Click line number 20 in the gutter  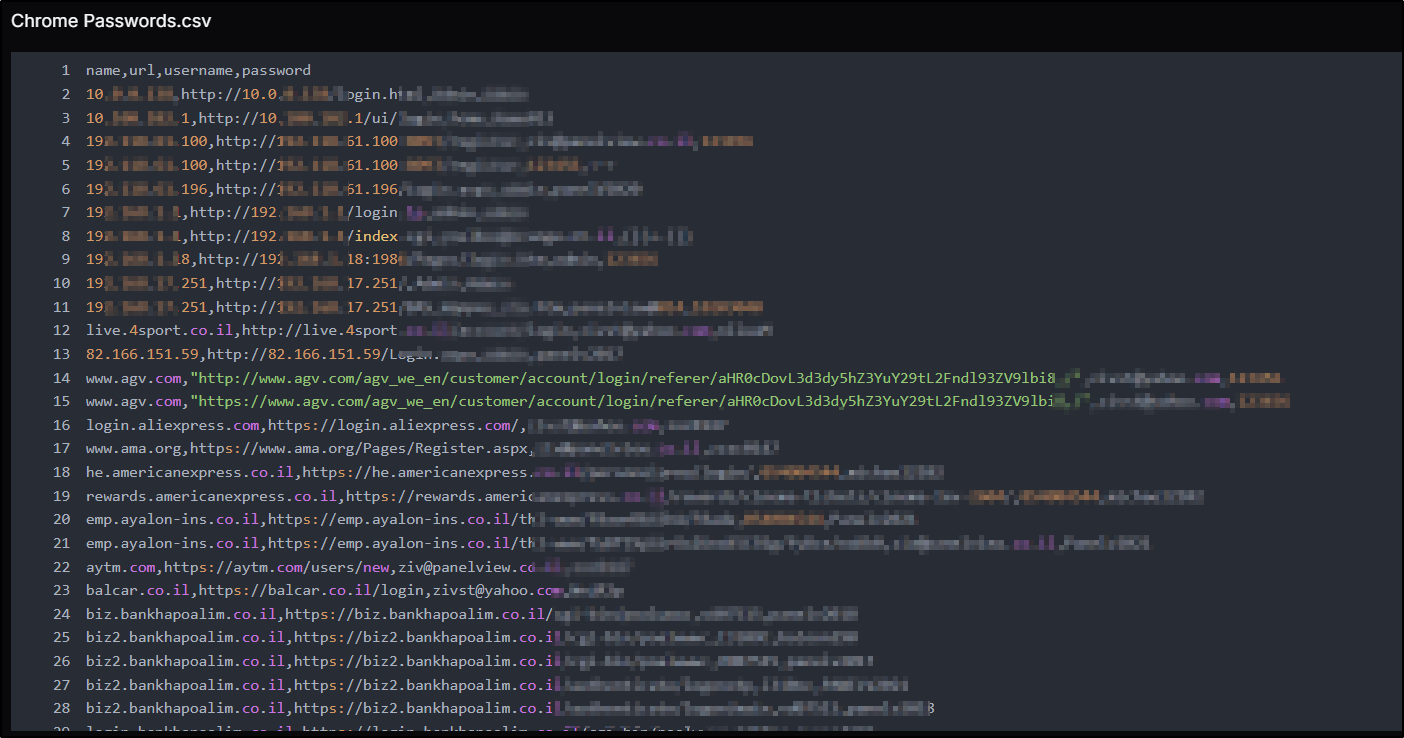61,519
